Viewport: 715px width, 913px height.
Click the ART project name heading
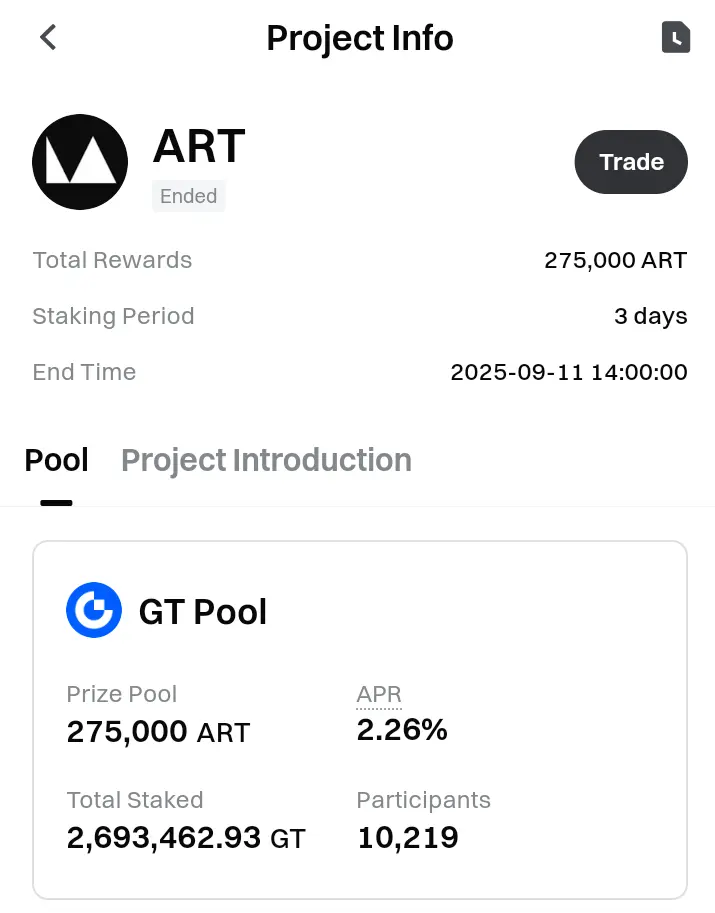[199, 146]
